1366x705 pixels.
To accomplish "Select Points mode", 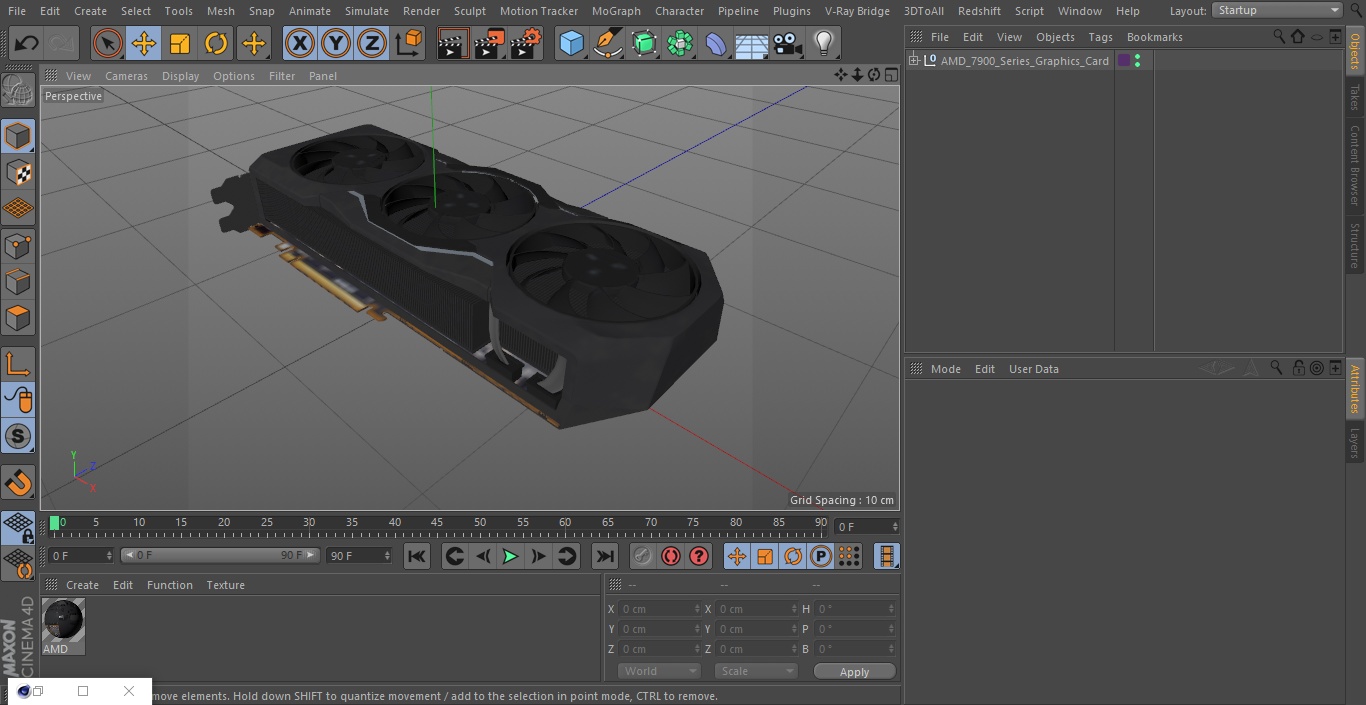I will 18,245.
